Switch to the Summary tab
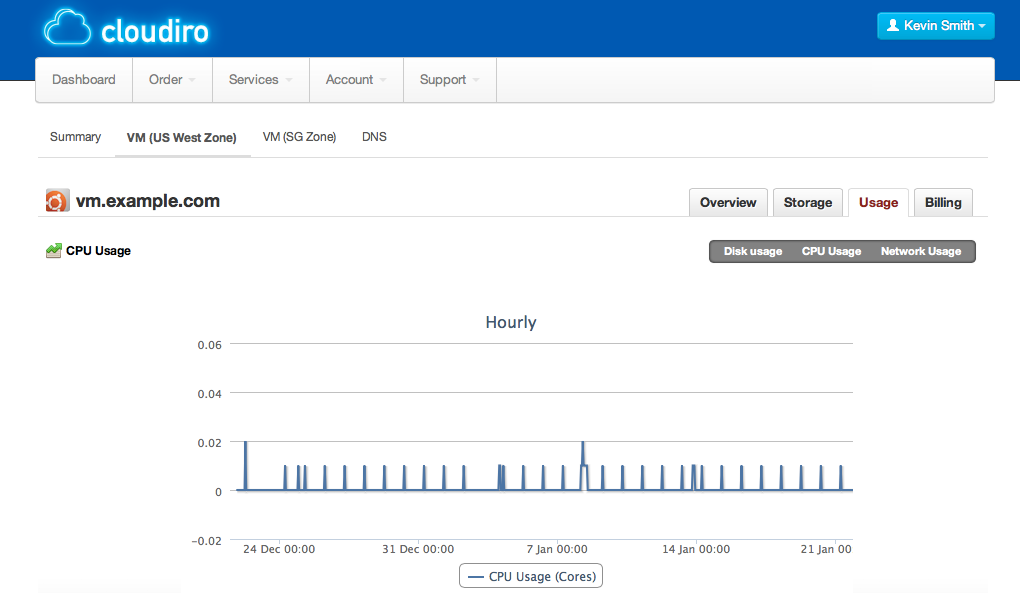This screenshot has height=600, width=1020. coord(75,137)
